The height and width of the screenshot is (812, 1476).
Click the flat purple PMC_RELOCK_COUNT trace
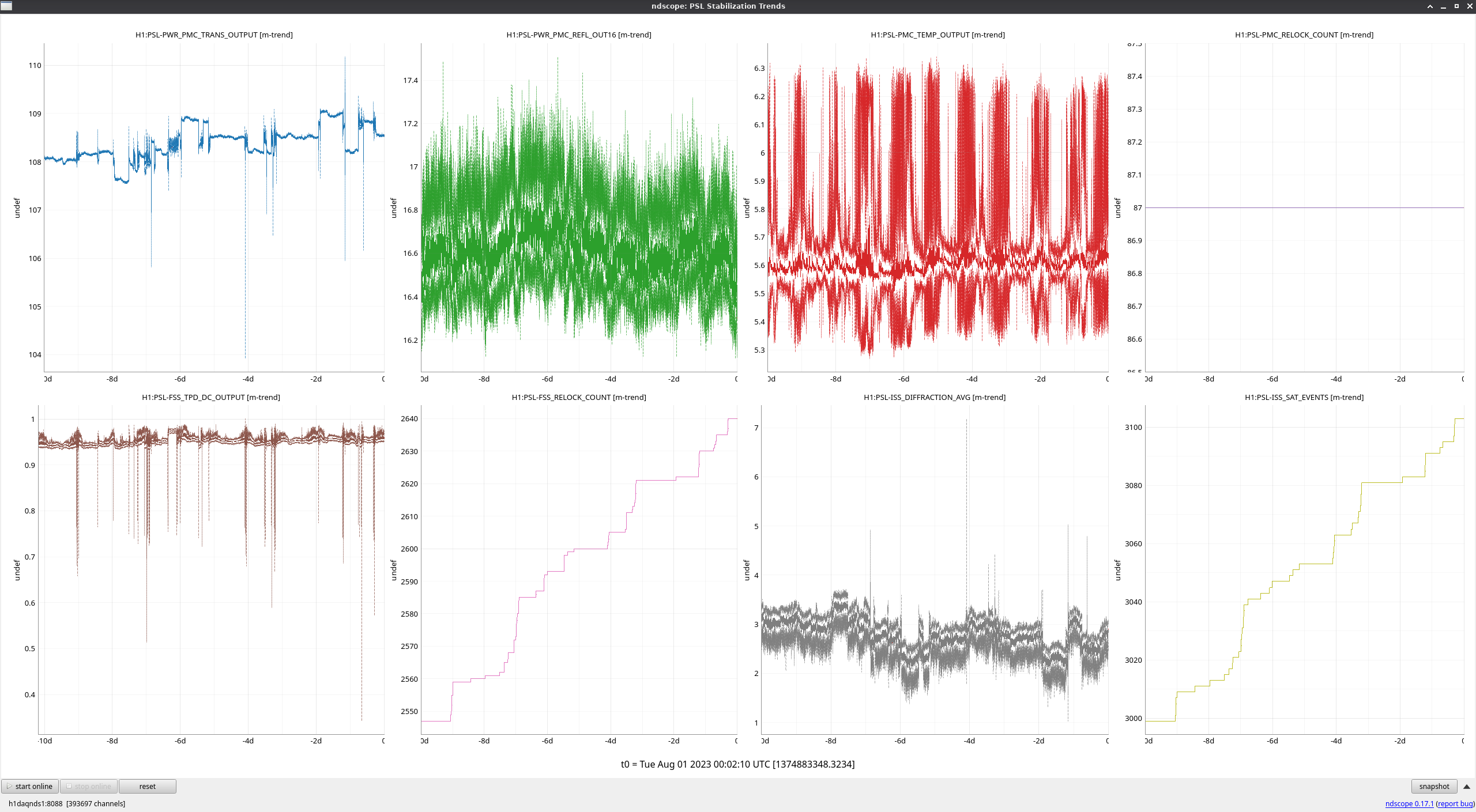click(1303, 207)
